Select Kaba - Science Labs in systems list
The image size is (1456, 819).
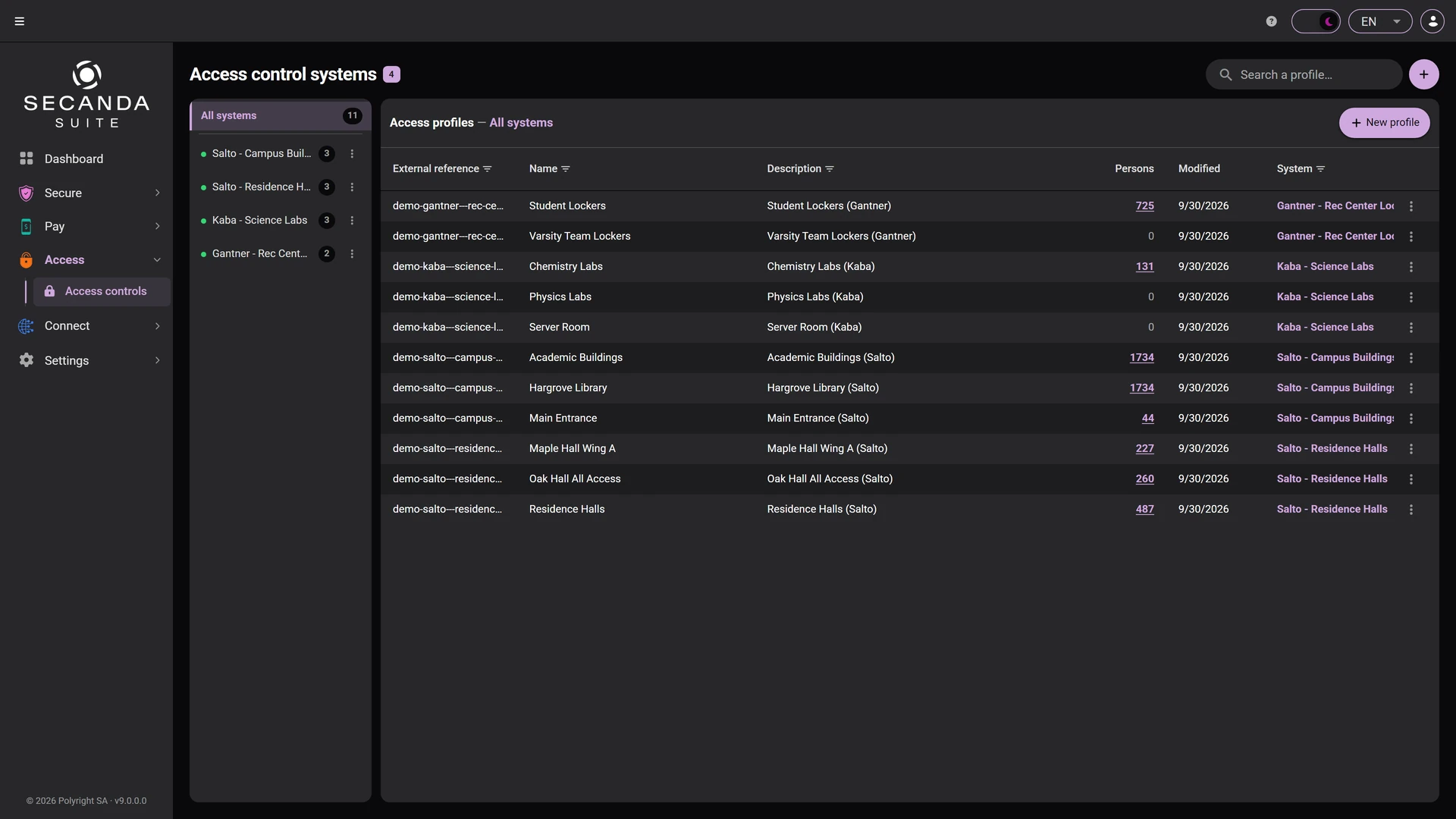click(x=259, y=220)
